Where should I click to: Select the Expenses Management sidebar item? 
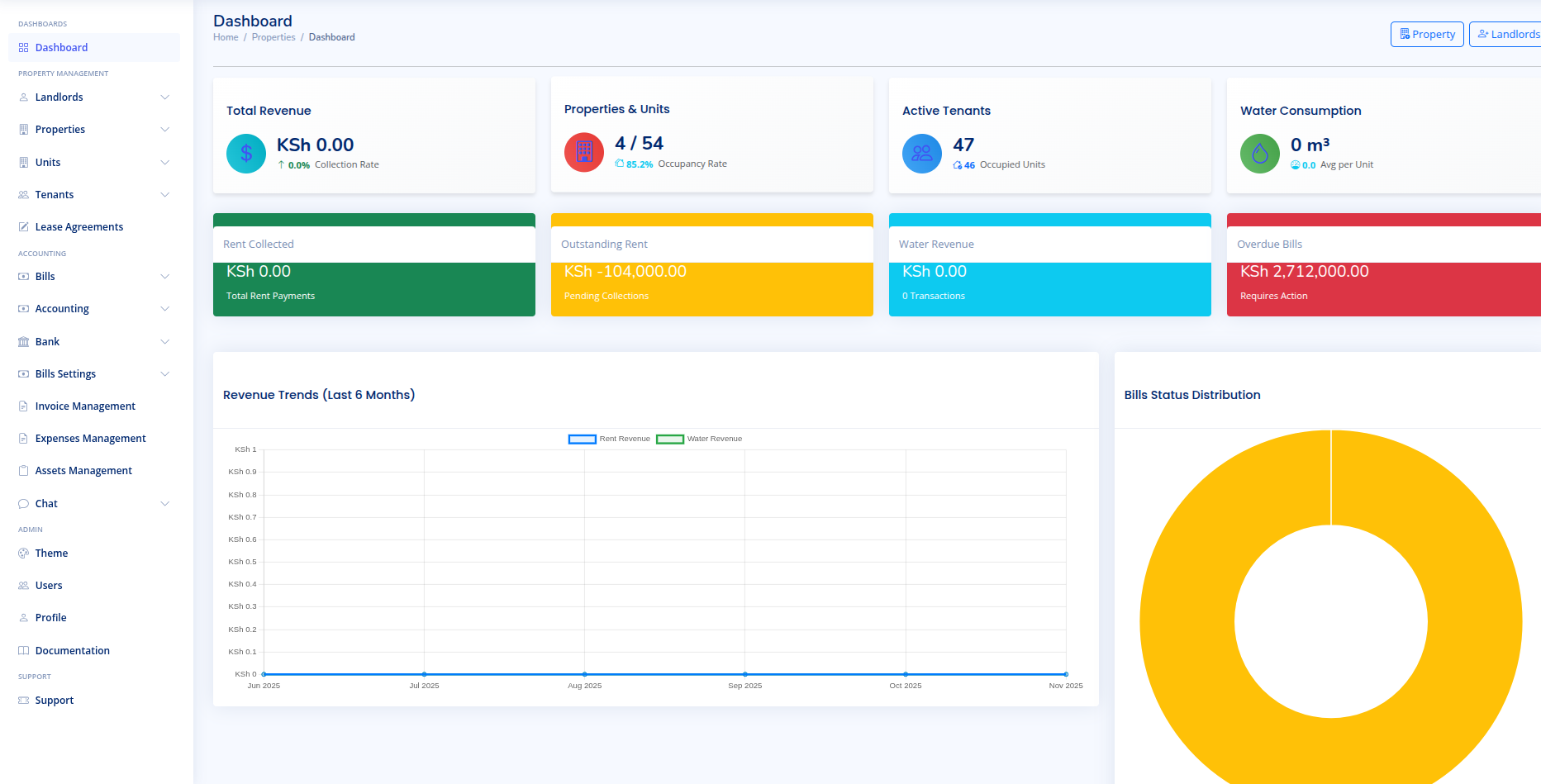90,439
